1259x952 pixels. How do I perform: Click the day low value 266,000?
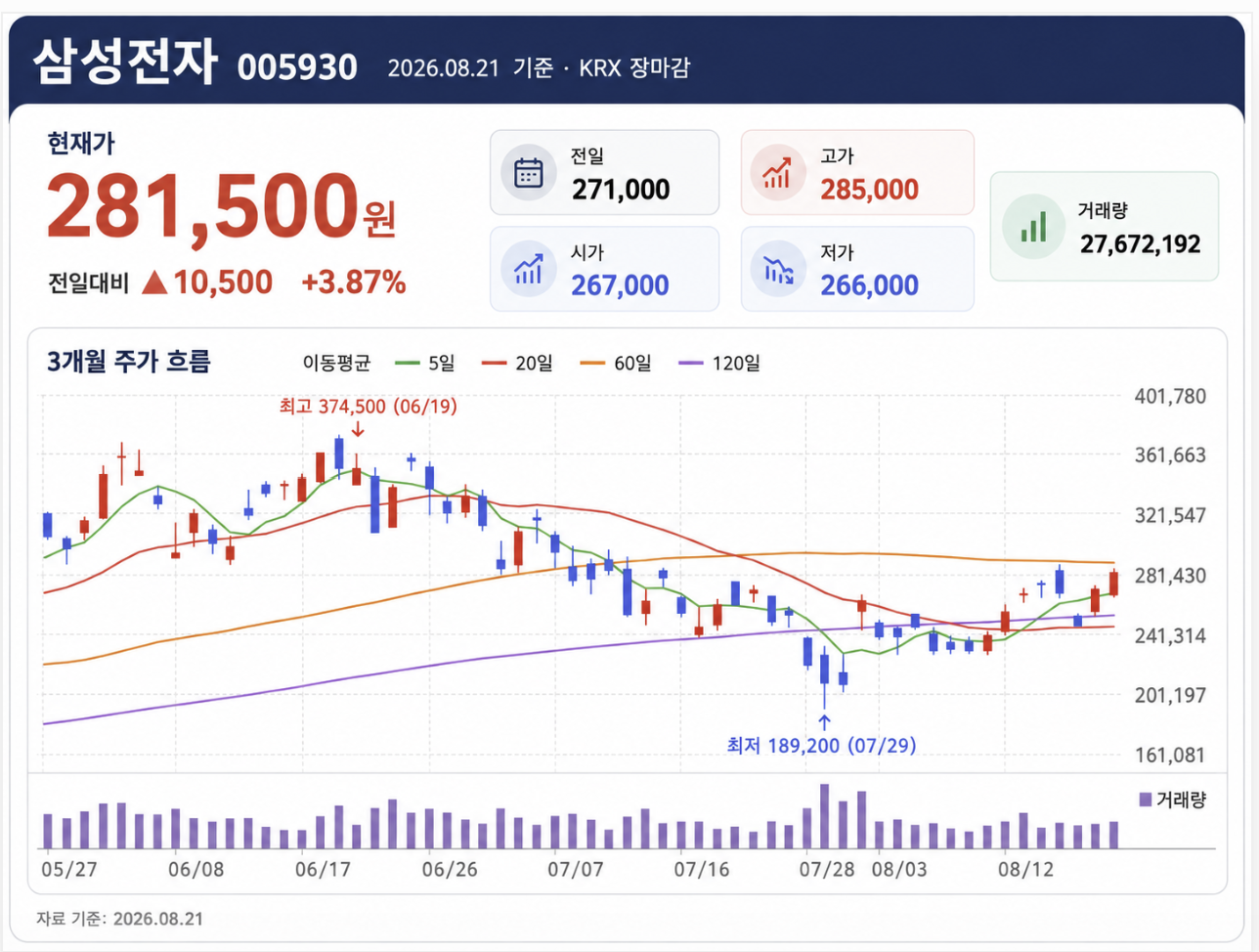pos(870,285)
